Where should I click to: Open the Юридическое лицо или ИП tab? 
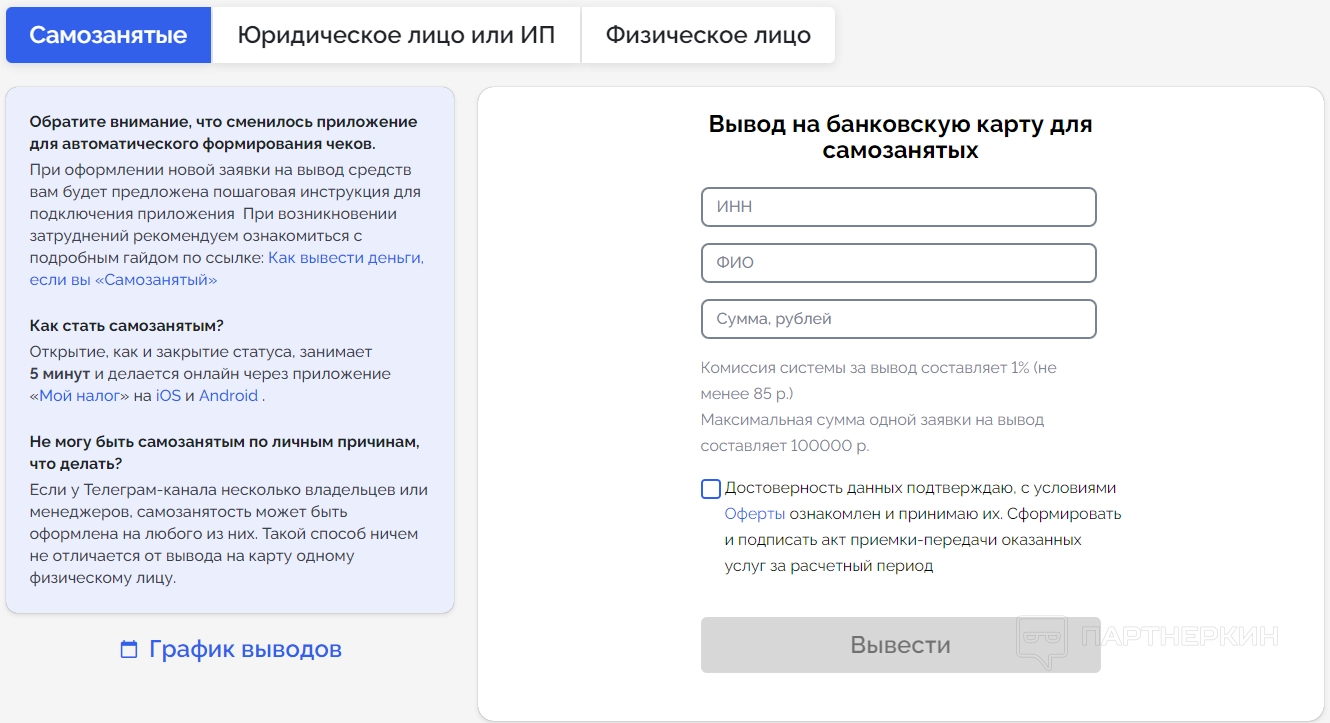[396, 35]
